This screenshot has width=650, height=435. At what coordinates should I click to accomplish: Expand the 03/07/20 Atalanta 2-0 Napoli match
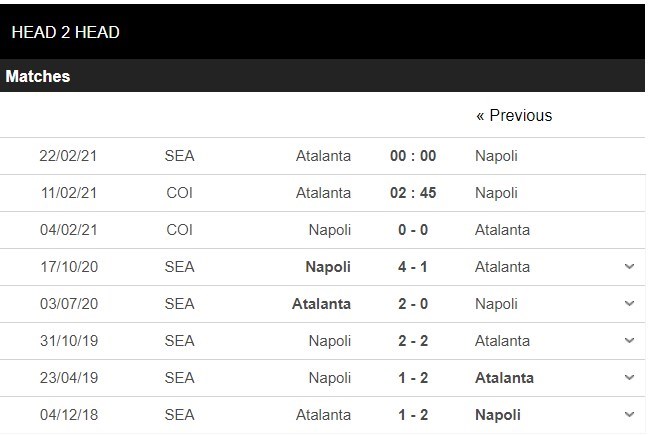click(x=629, y=304)
